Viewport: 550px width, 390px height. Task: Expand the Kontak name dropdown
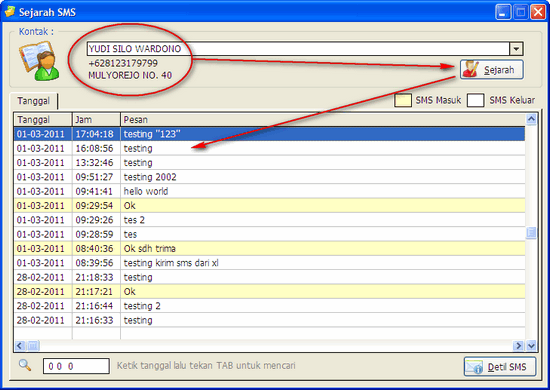coord(516,49)
